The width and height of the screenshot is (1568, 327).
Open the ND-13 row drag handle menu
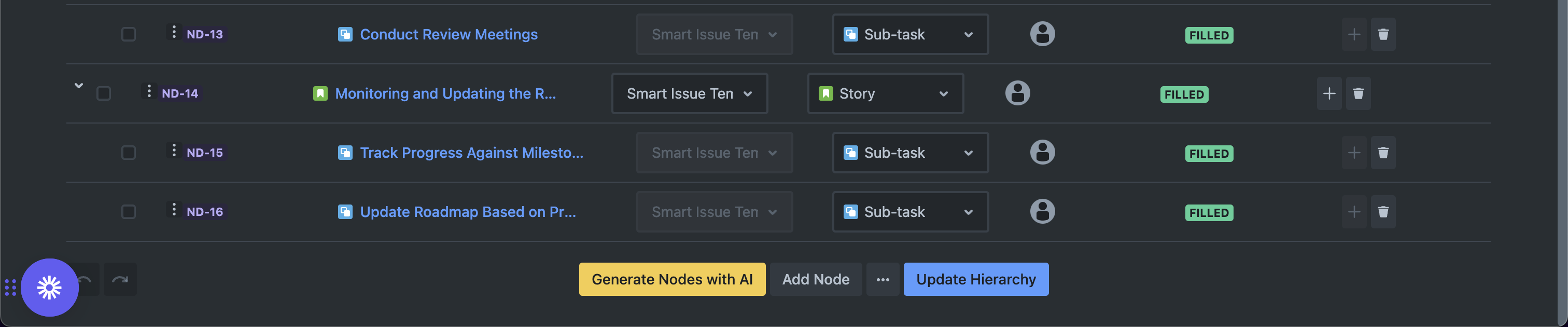click(x=174, y=32)
